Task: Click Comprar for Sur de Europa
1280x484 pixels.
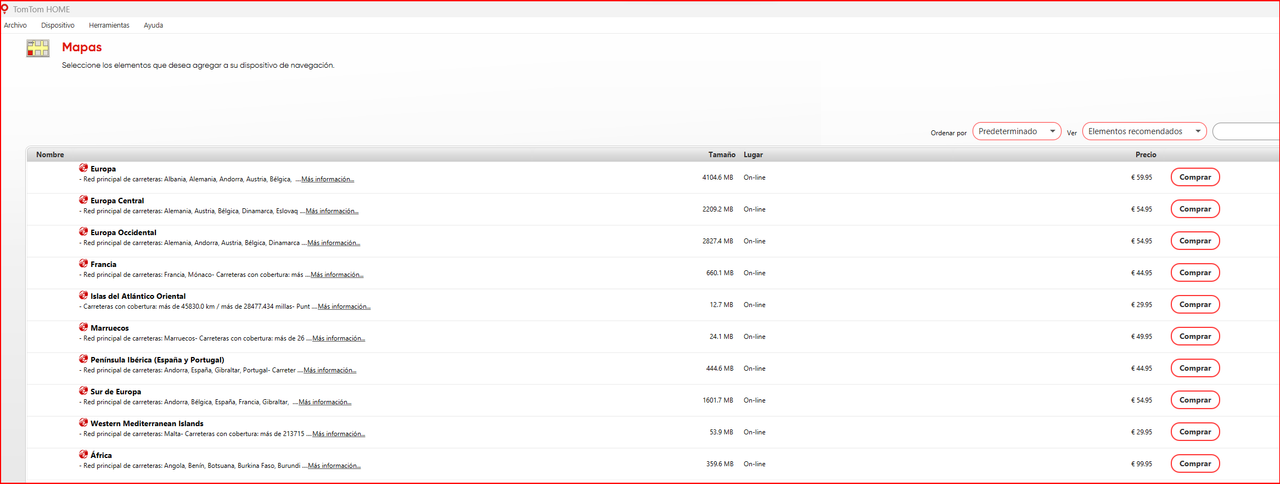Action: click(x=1195, y=400)
